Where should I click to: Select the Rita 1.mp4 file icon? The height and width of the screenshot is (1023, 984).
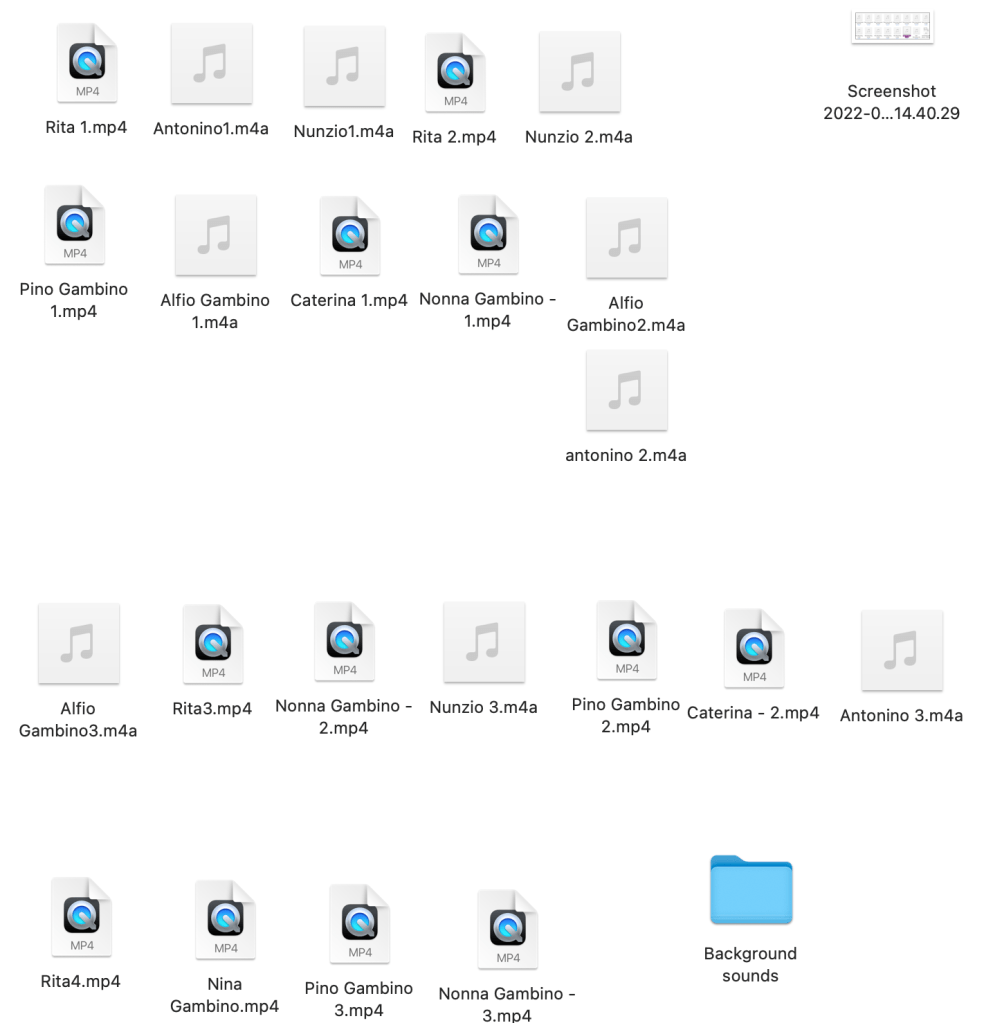pyautogui.click(x=83, y=65)
